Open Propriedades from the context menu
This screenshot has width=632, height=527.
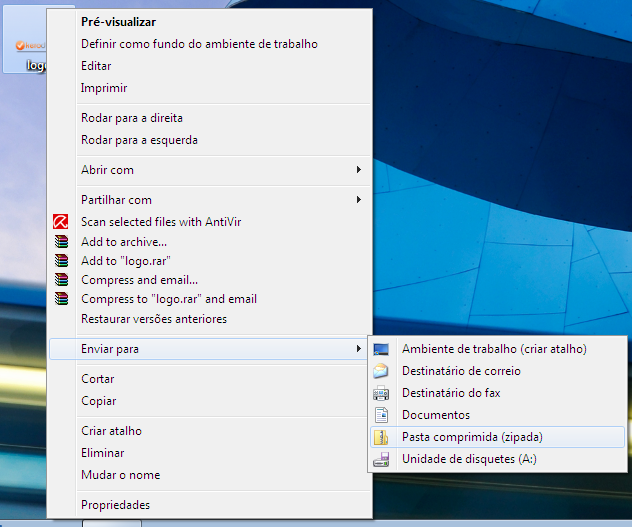(x=210, y=505)
